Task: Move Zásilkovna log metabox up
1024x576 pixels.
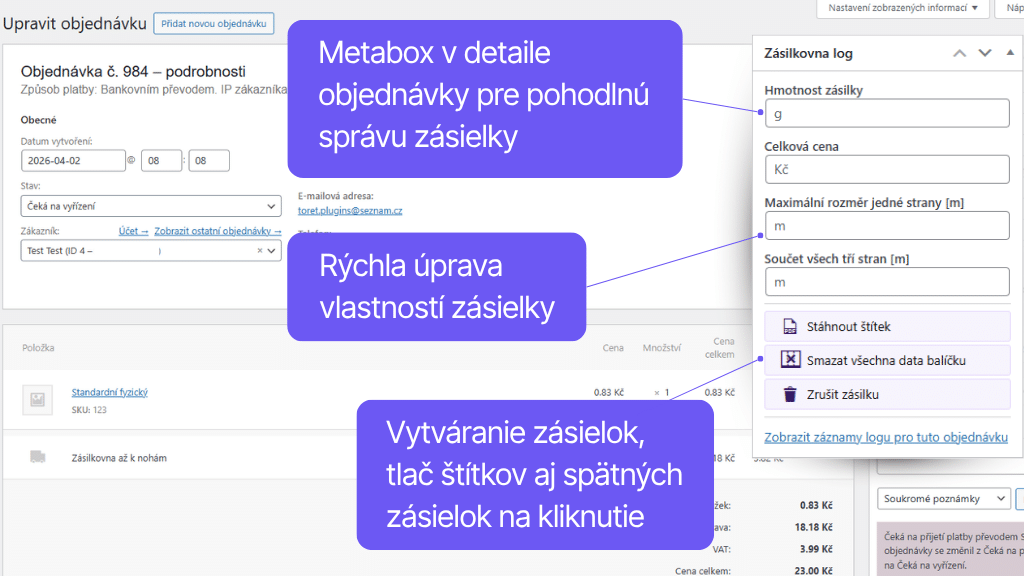Action: click(x=959, y=54)
